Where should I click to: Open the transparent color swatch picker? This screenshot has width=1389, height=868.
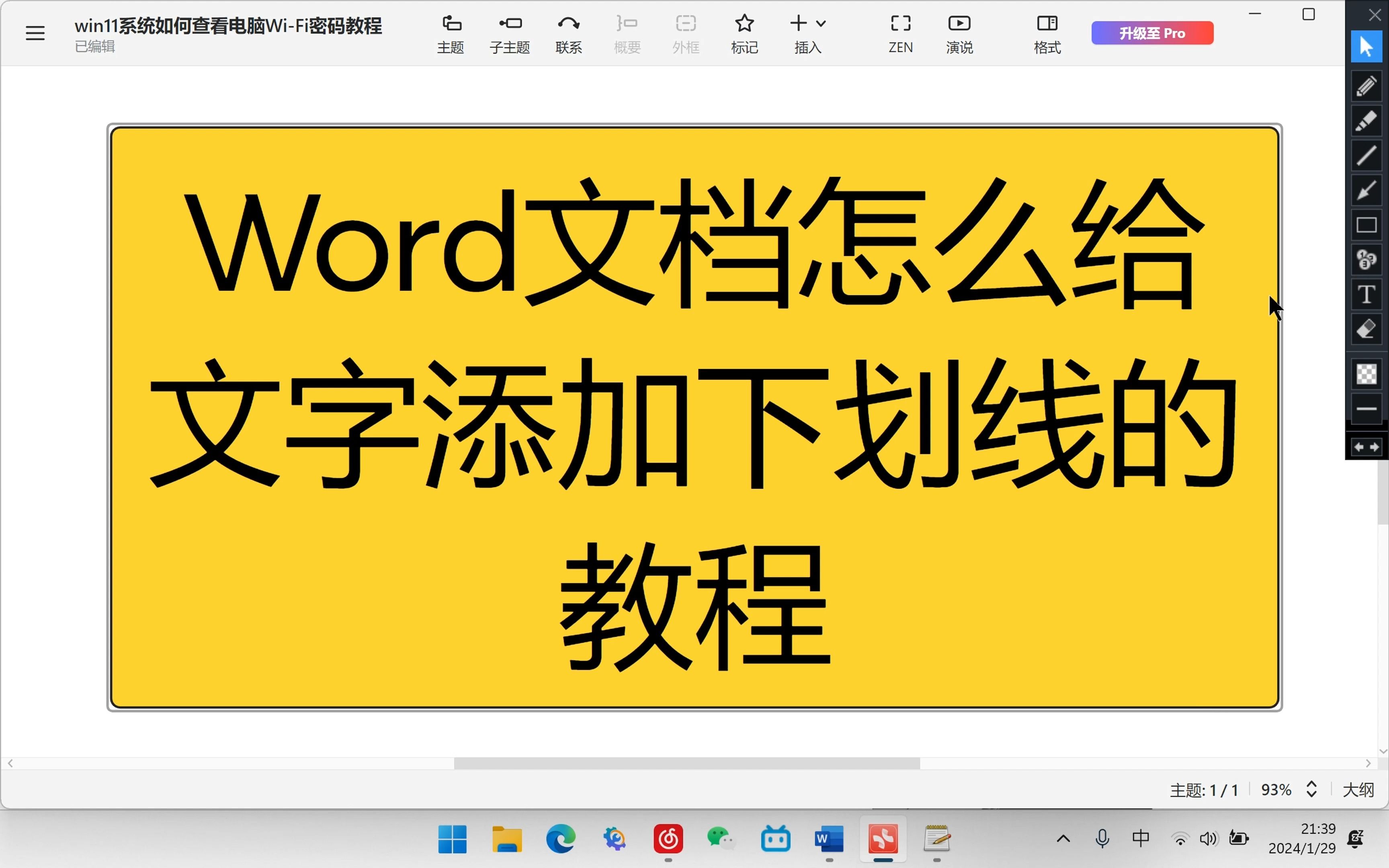click(x=1366, y=374)
